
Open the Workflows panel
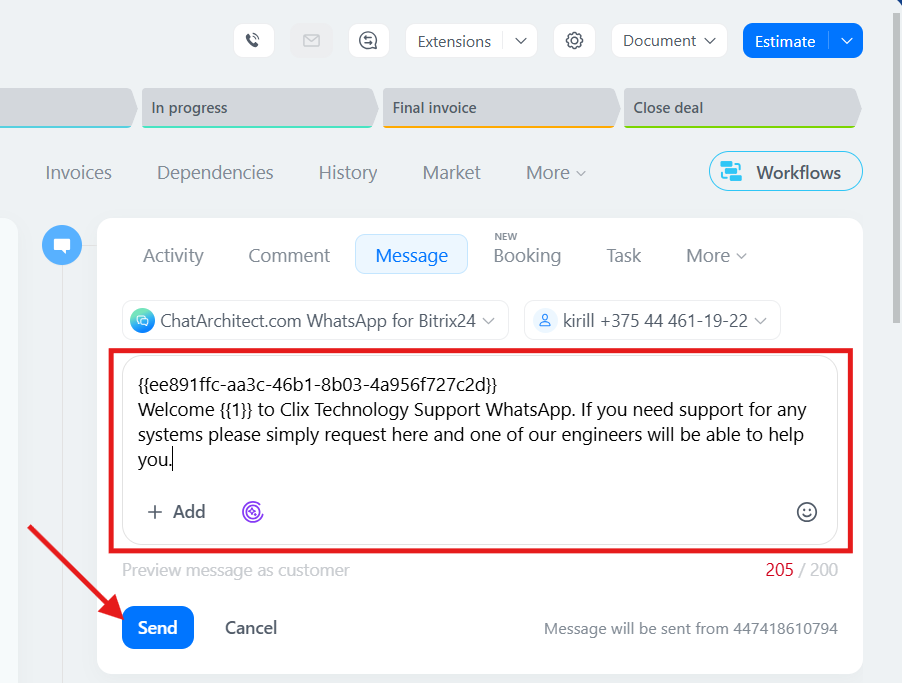(x=785, y=172)
